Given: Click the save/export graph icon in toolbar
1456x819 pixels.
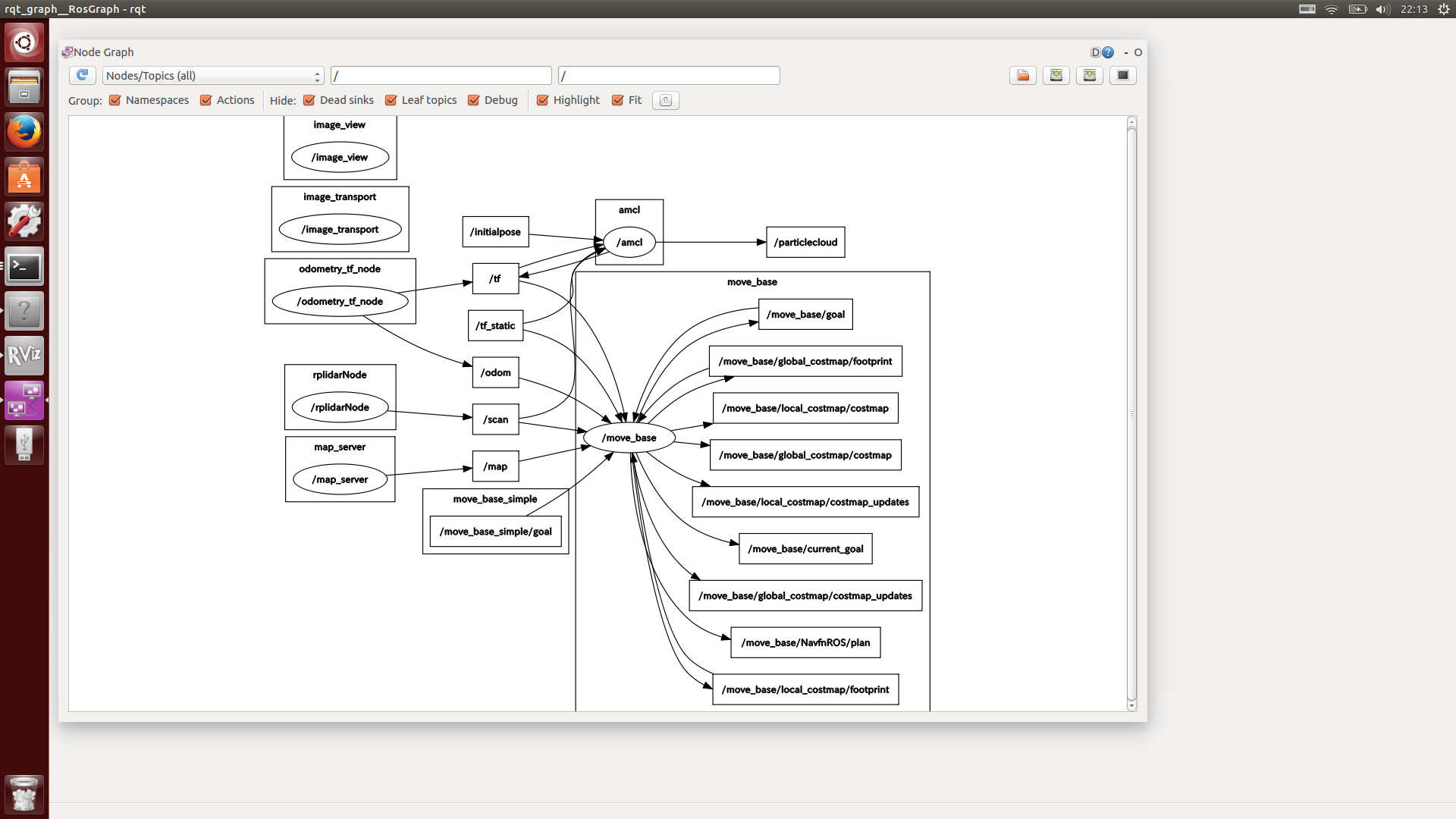Looking at the screenshot, I should [x=1056, y=75].
